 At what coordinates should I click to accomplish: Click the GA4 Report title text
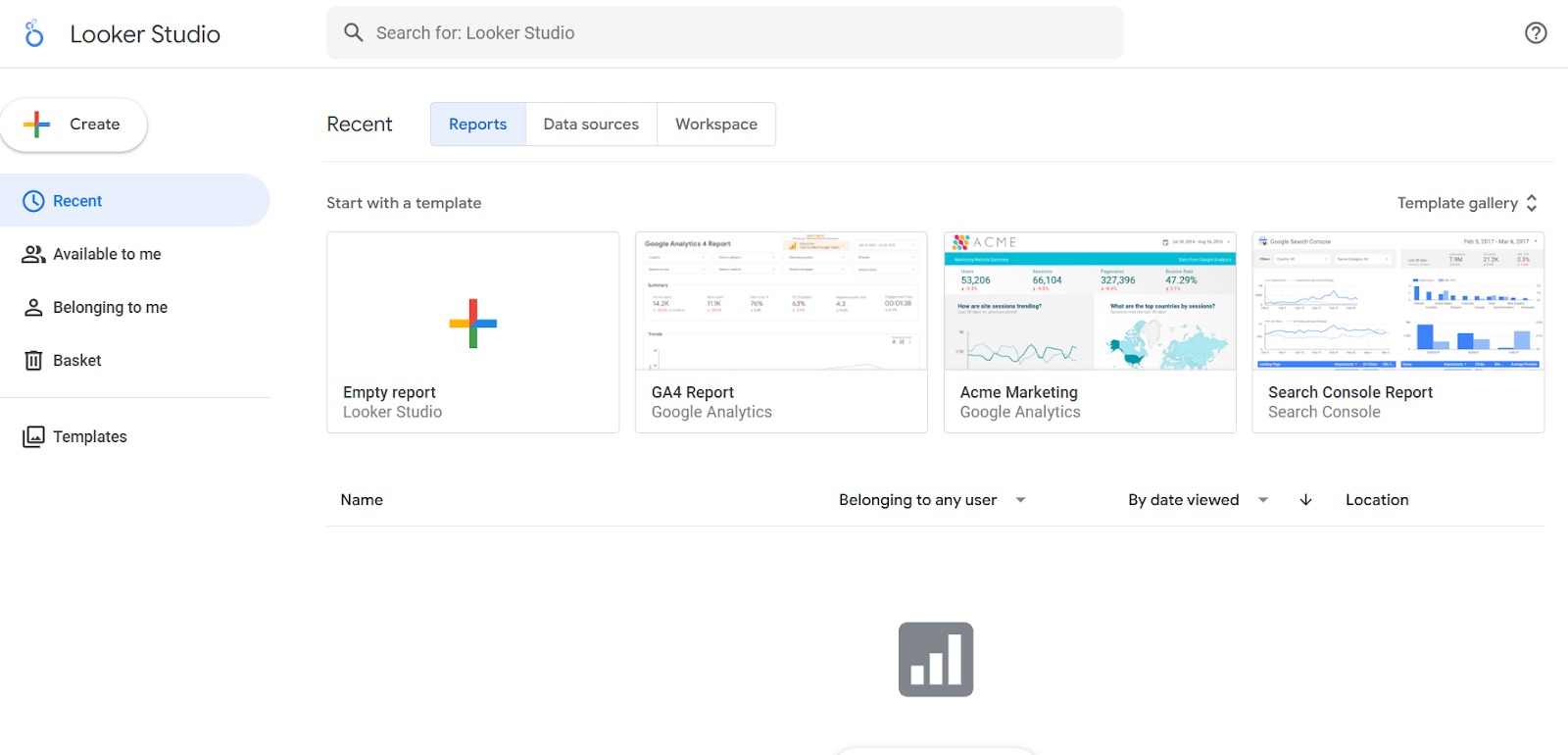693,392
